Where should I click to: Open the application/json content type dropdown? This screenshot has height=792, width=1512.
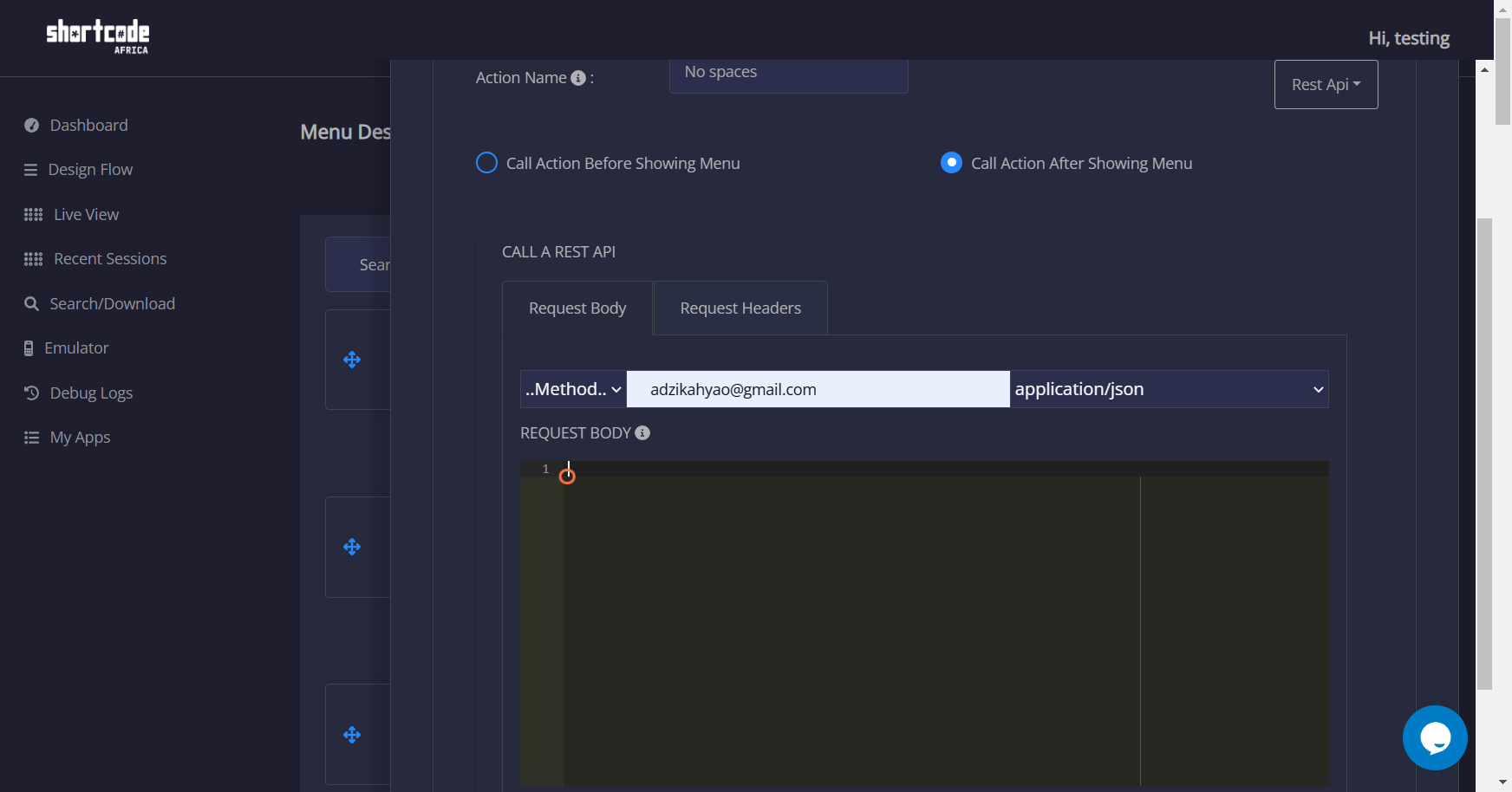click(x=1169, y=389)
